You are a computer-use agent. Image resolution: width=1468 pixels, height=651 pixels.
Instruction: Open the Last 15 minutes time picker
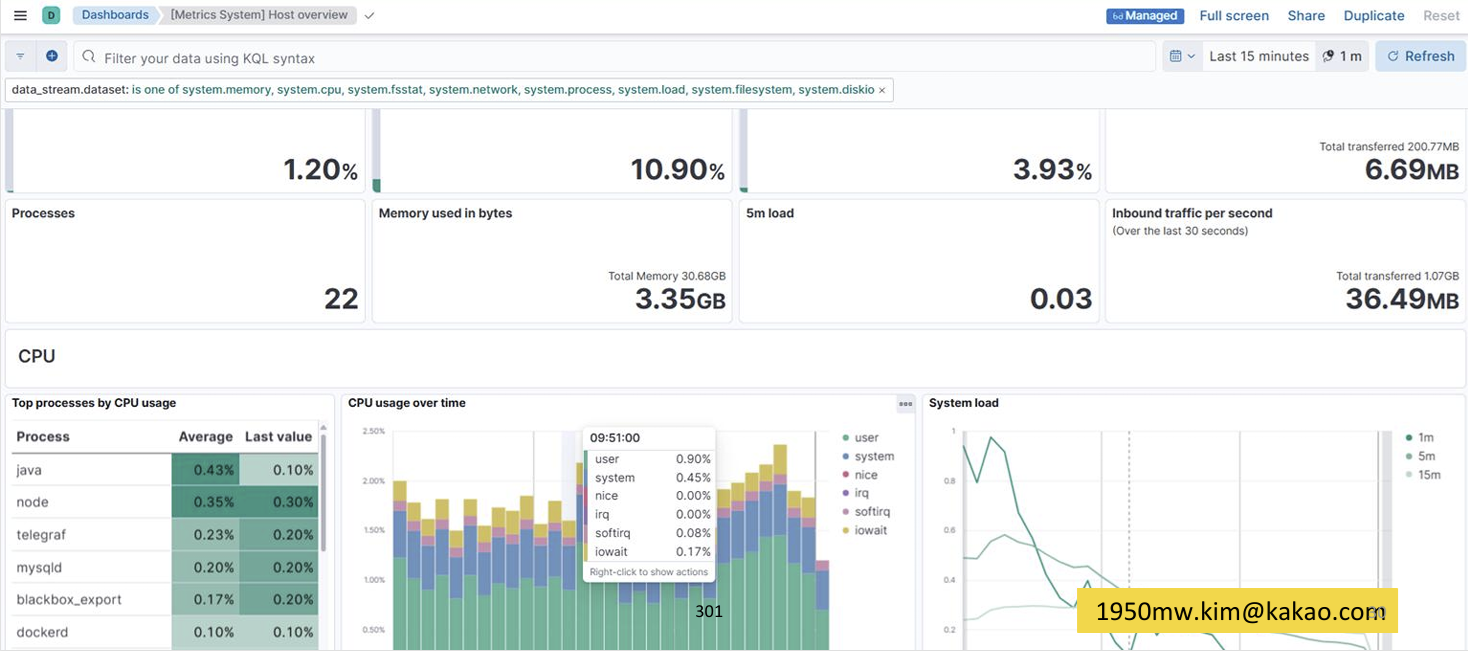(1258, 57)
